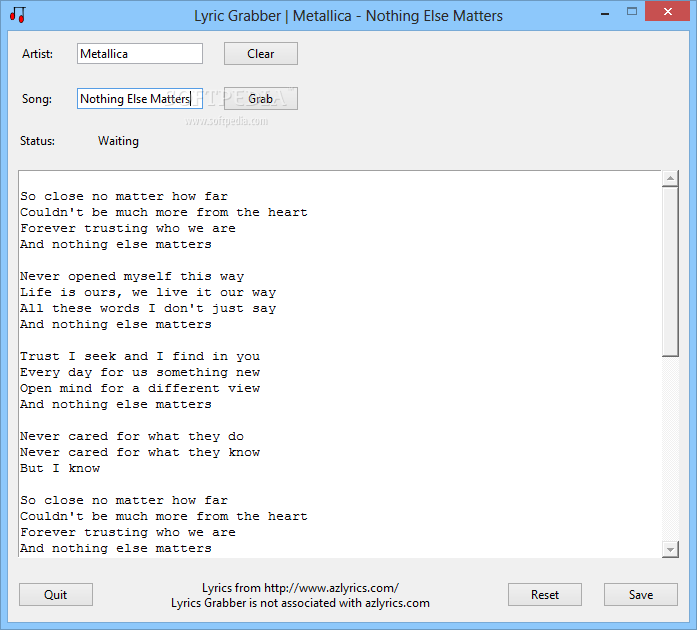This screenshot has width=697, height=630.
Task: Quit the Lyric Grabber application
Action: pos(56,595)
